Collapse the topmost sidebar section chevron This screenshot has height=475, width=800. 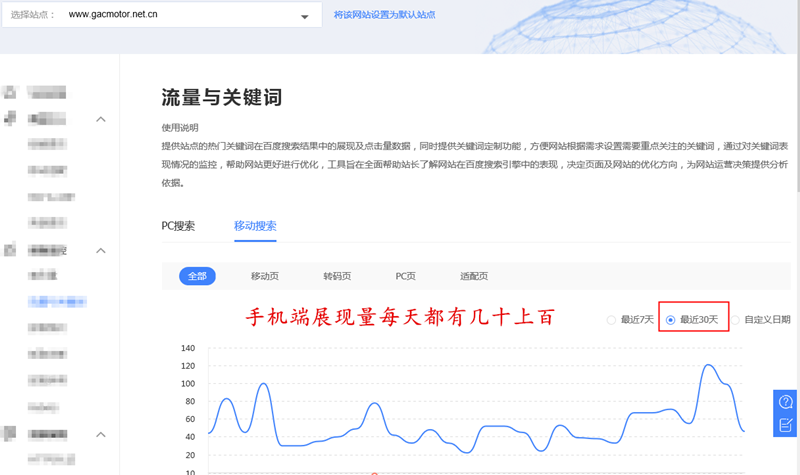tap(101, 120)
